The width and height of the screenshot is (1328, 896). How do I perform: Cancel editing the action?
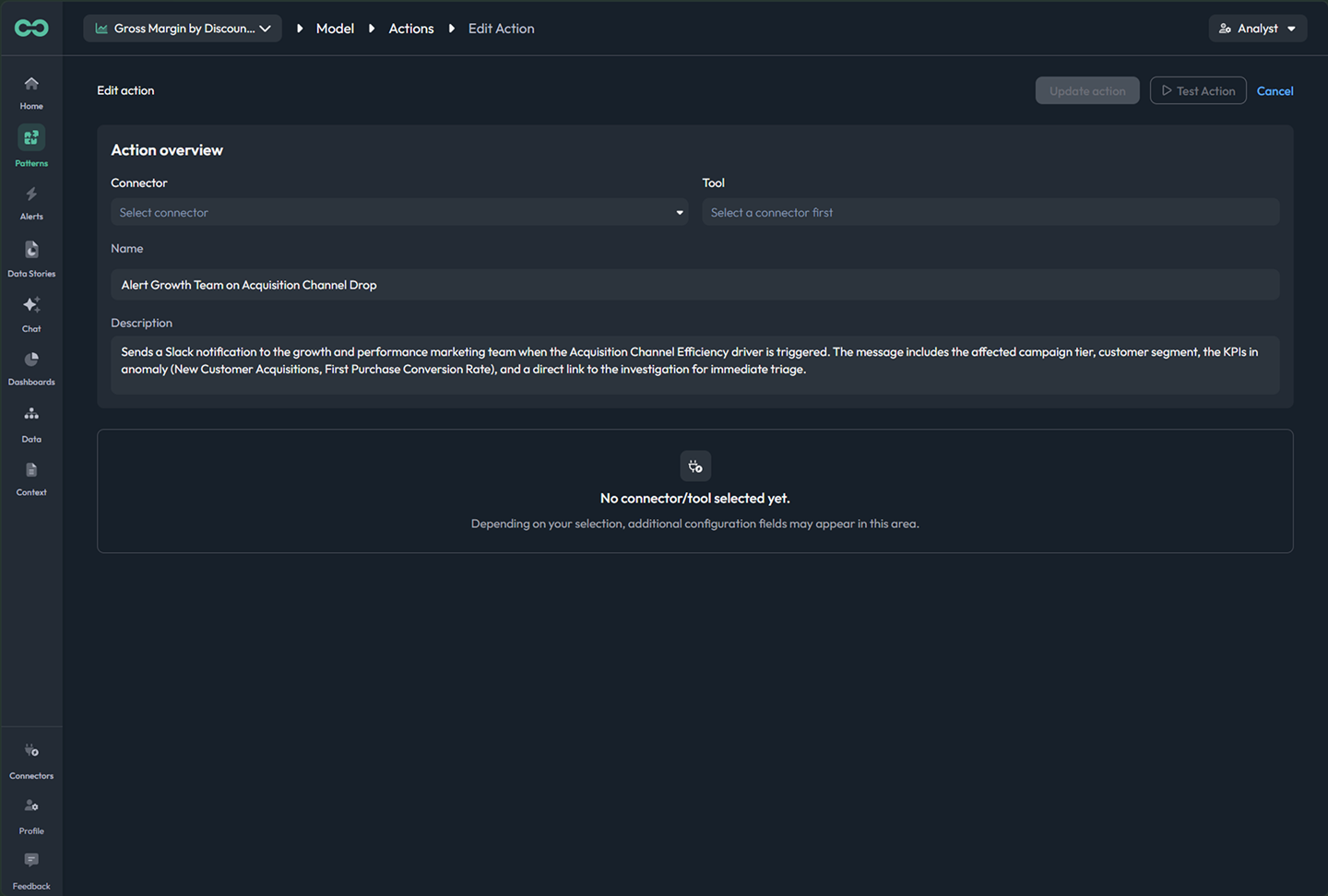click(1275, 90)
